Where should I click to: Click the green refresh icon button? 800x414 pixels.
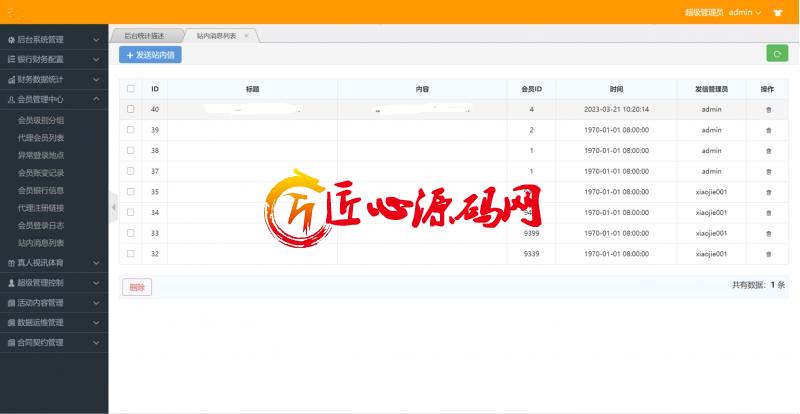[x=777, y=53]
